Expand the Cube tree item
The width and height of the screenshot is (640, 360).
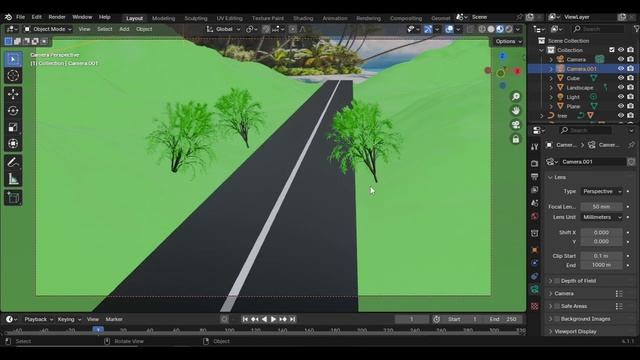551,78
